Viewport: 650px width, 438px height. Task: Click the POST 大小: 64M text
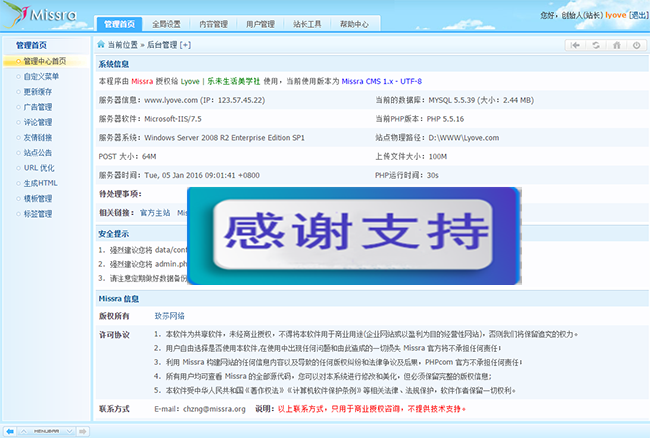pyautogui.click(x=127, y=156)
